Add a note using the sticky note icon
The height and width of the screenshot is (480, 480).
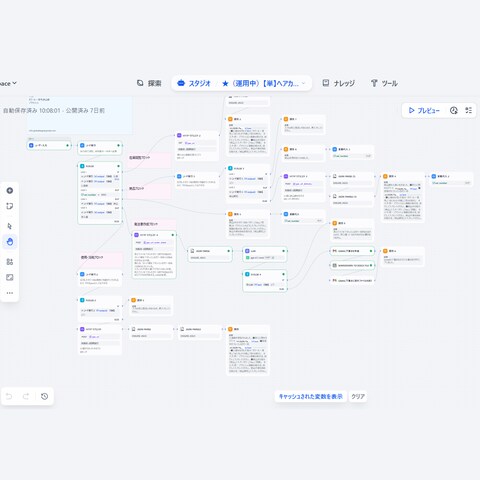[10, 206]
